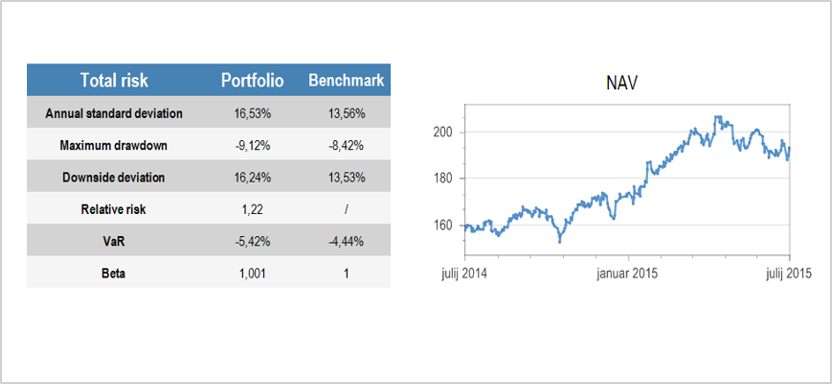Image resolution: width=832 pixels, height=384 pixels.
Task: Click the januar 2015 axis label
Action: tap(627, 274)
